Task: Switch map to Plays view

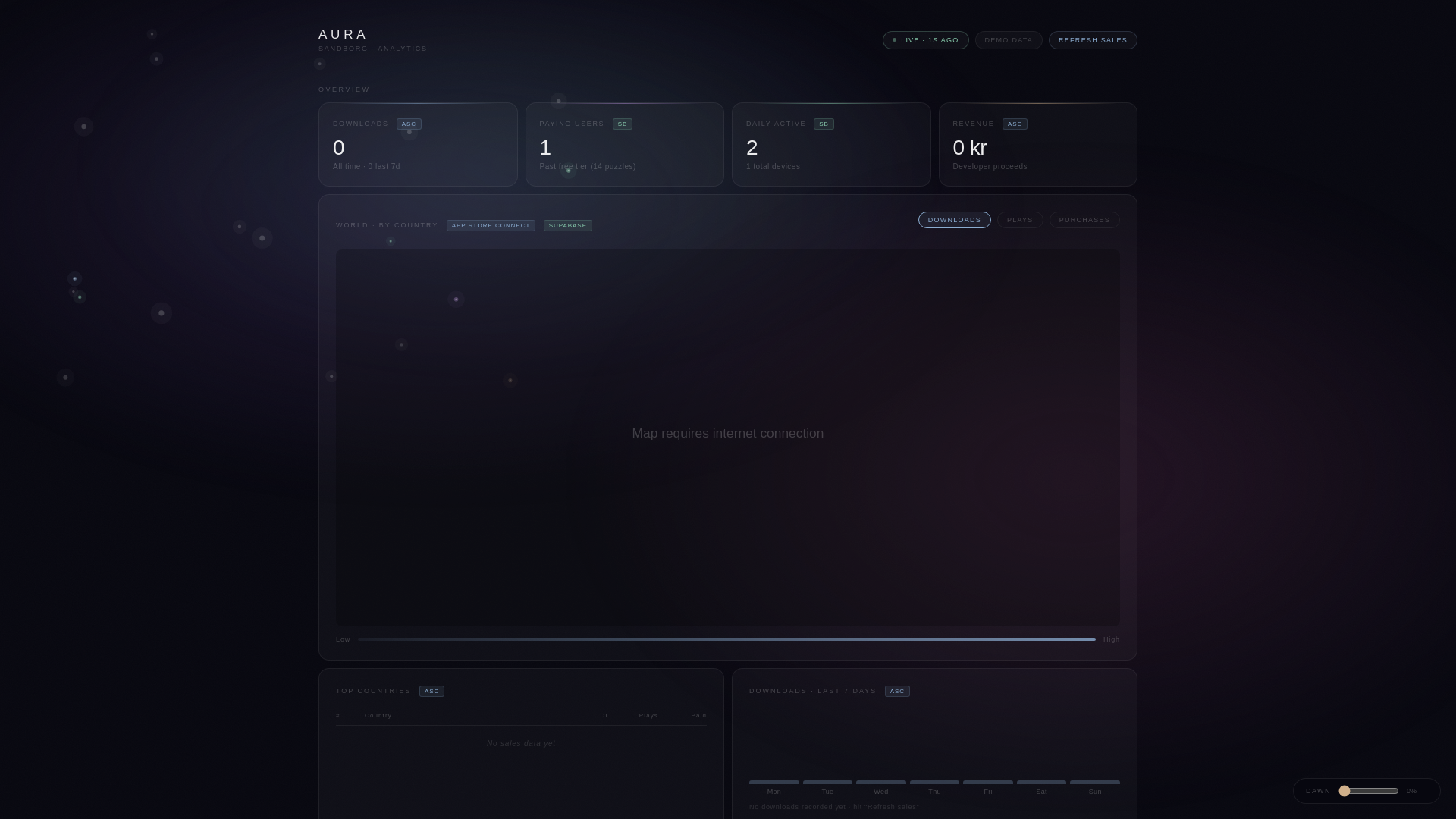Action: pos(1020,220)
